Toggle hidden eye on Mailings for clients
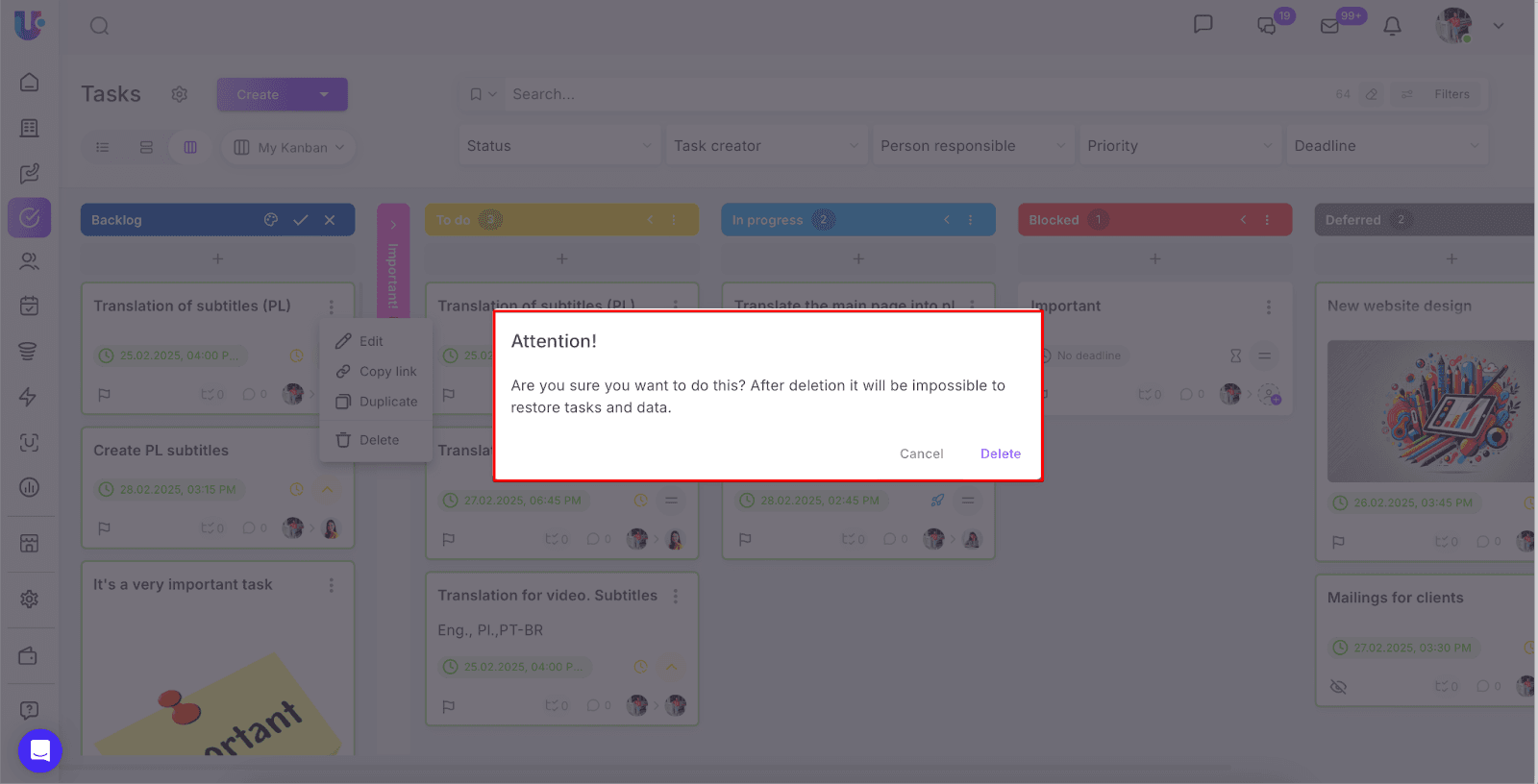1538x784 pixels. click(x=1338, y=686)
